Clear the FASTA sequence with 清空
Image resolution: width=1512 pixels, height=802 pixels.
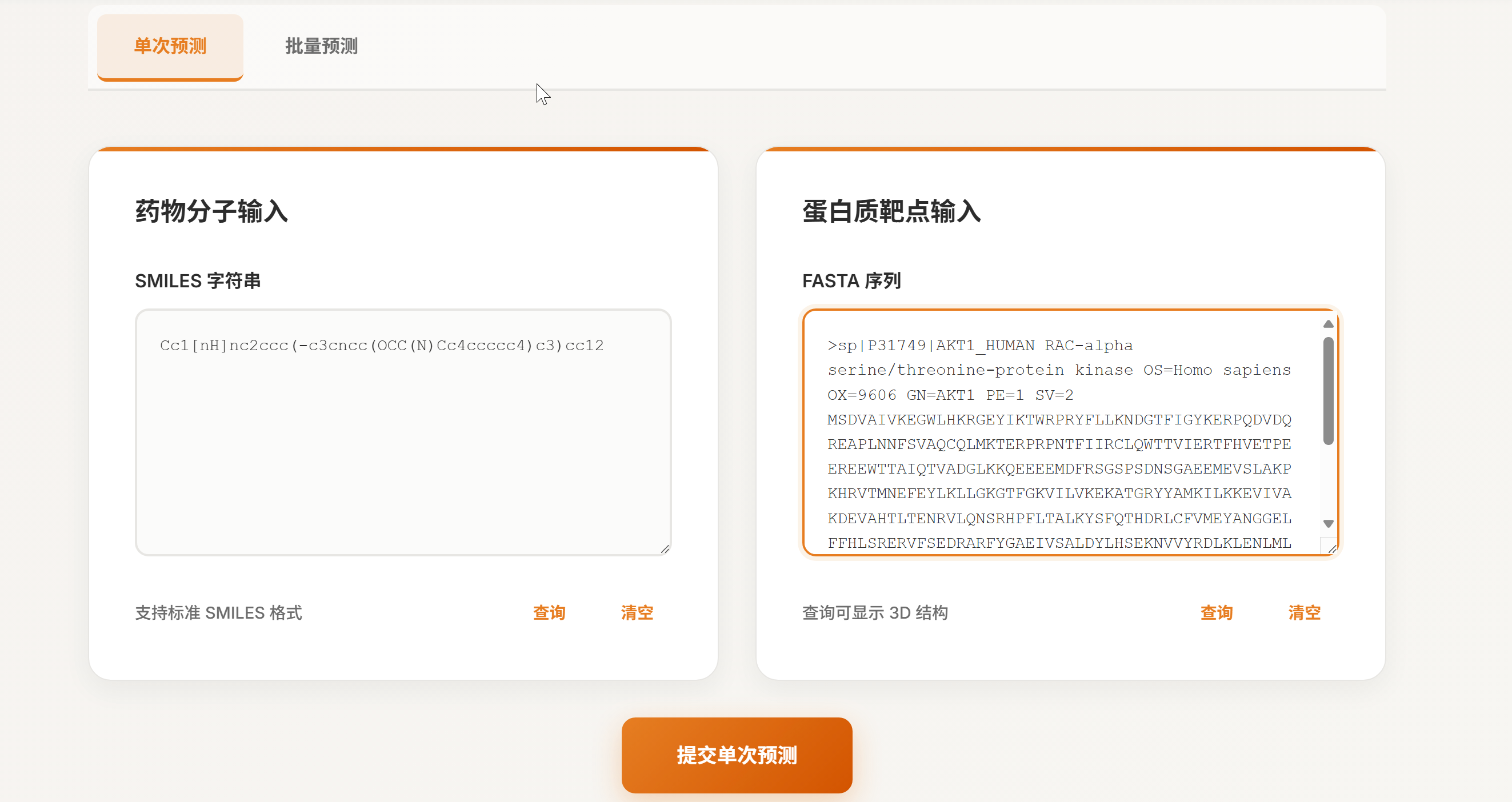click(x=1304, y=612)
